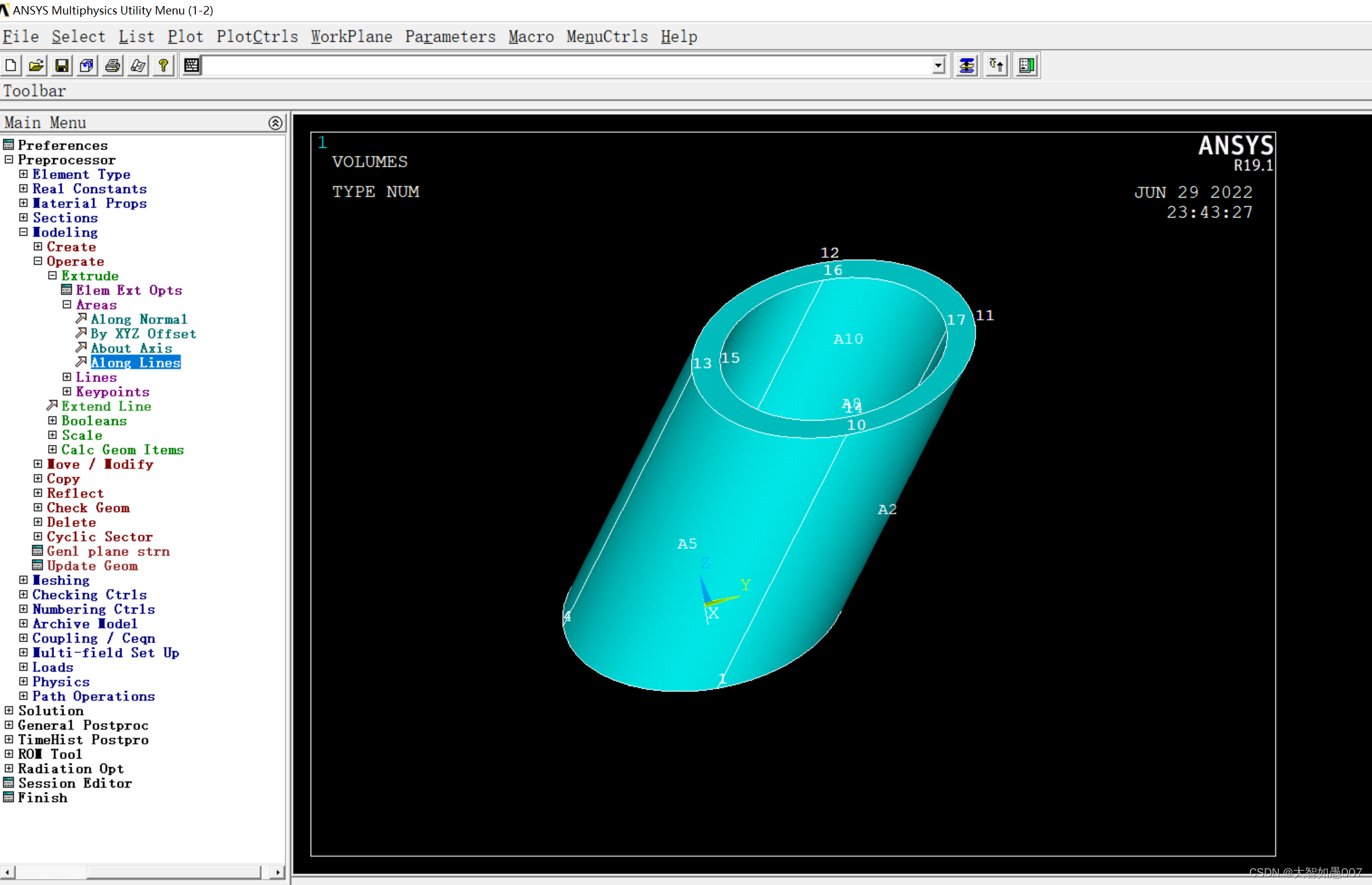Click the keypad icon beside command input
The width and height of the screenshot is (1372, 885).
[x=192, y=65]
